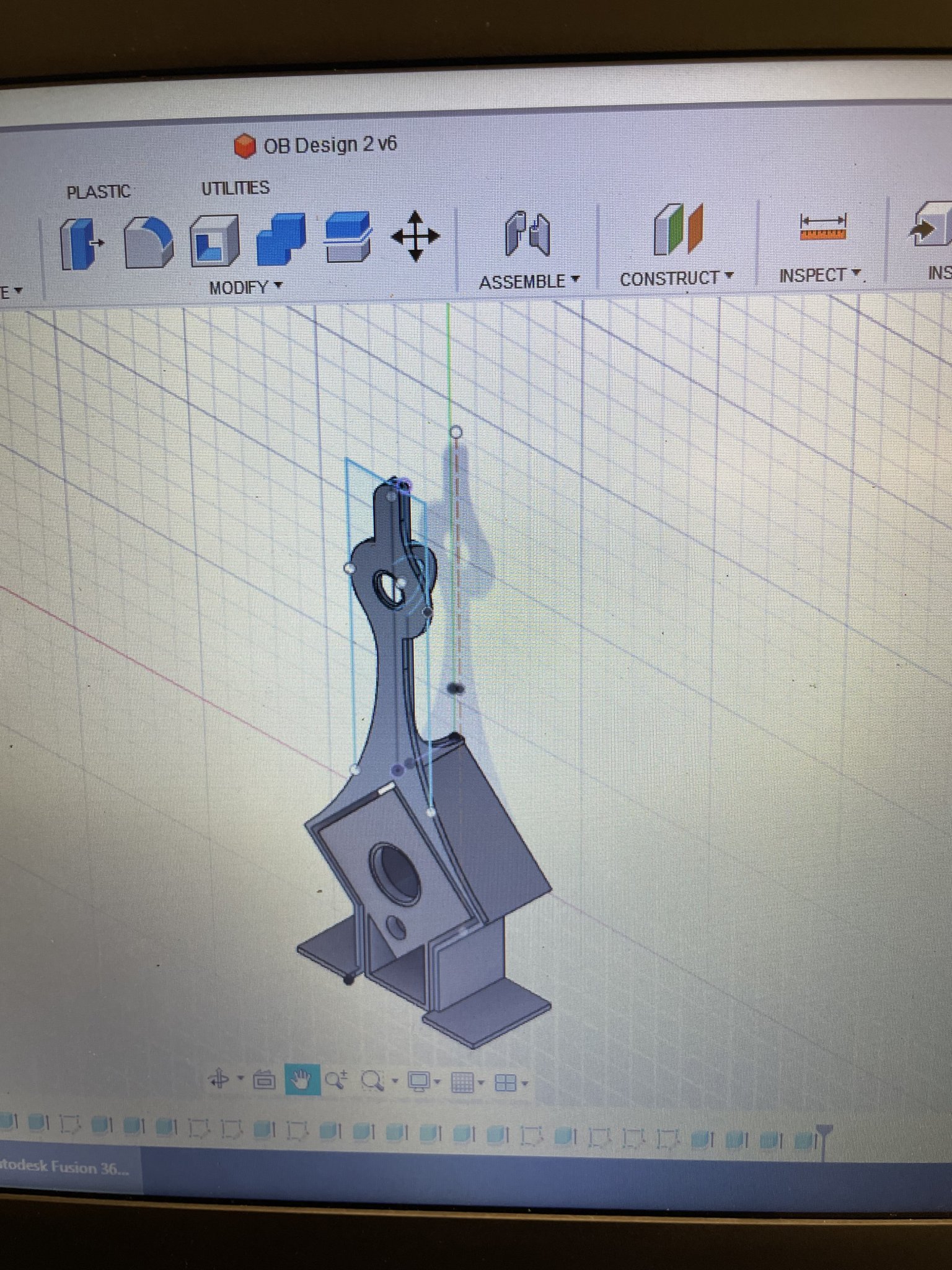Select the Shell tool icon
The height and width of the screenshot is (1270, 952).
214,241
